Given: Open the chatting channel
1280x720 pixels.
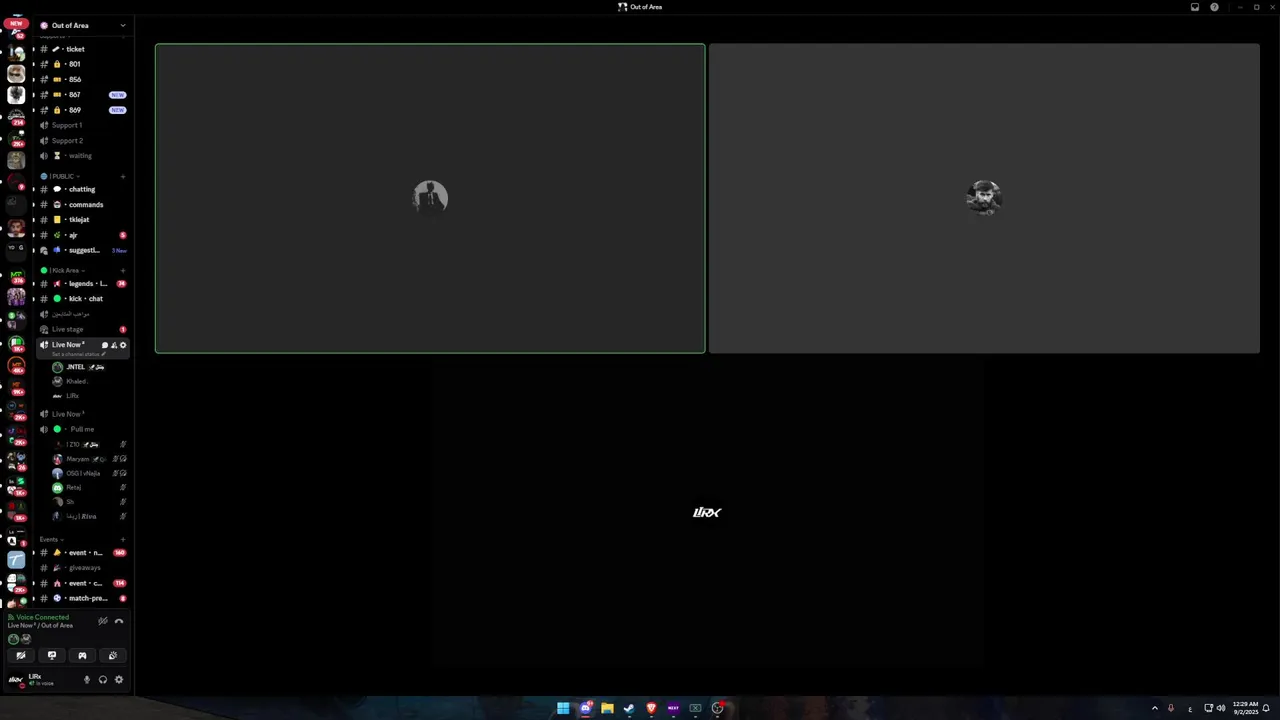Looking at the screenshot, I should (84, 189).
